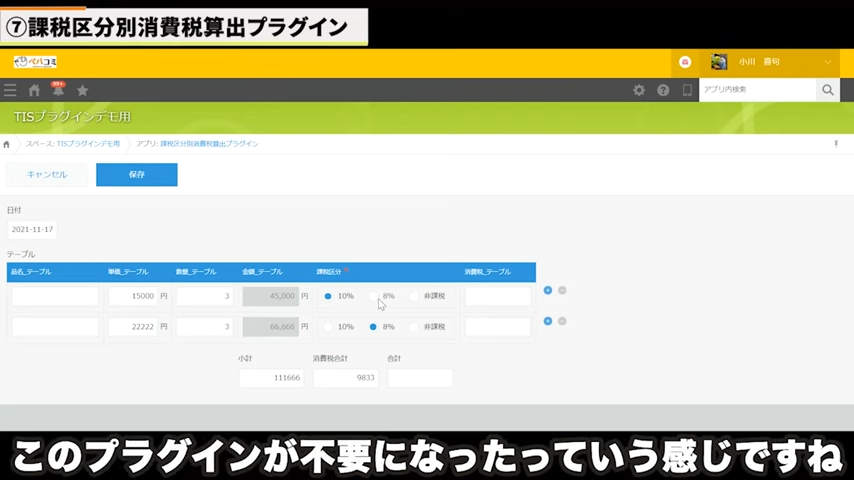Click the unit price field showing 22222
This screenshot has width=854, height=480.
click(133, 327)
